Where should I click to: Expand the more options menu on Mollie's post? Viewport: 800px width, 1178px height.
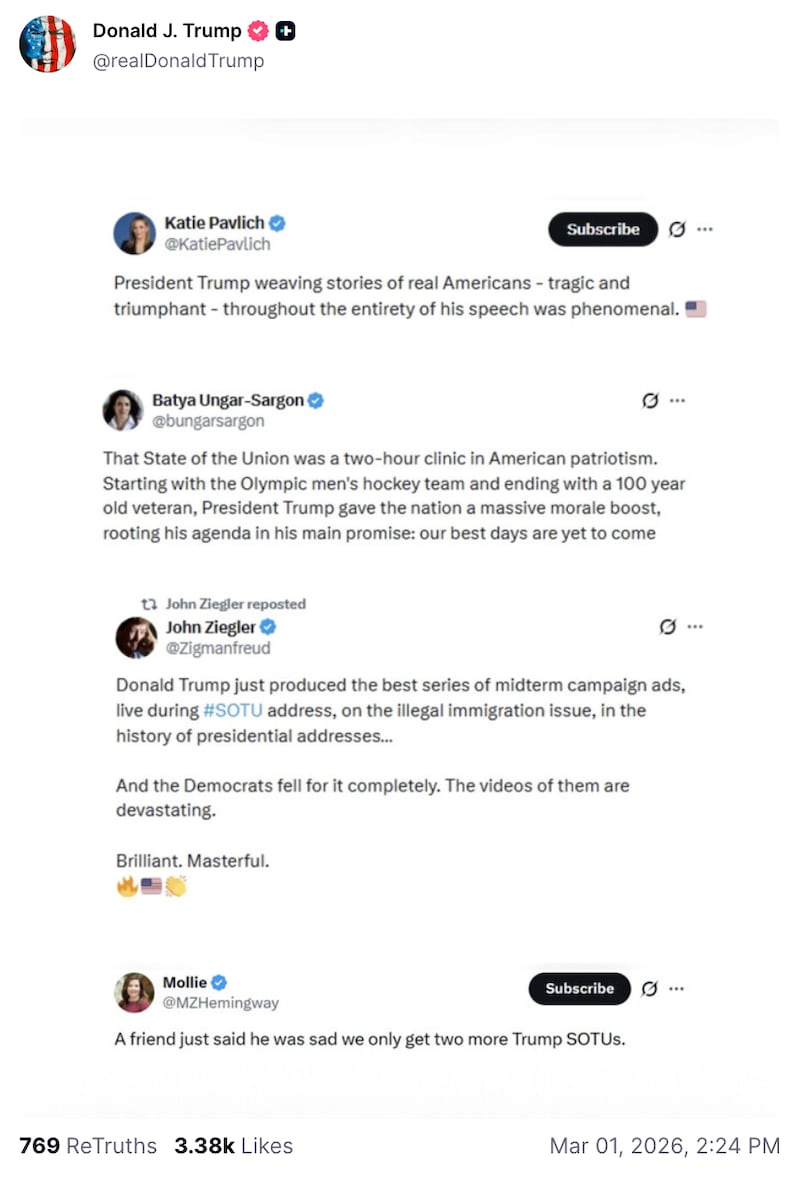click(677, 988)
